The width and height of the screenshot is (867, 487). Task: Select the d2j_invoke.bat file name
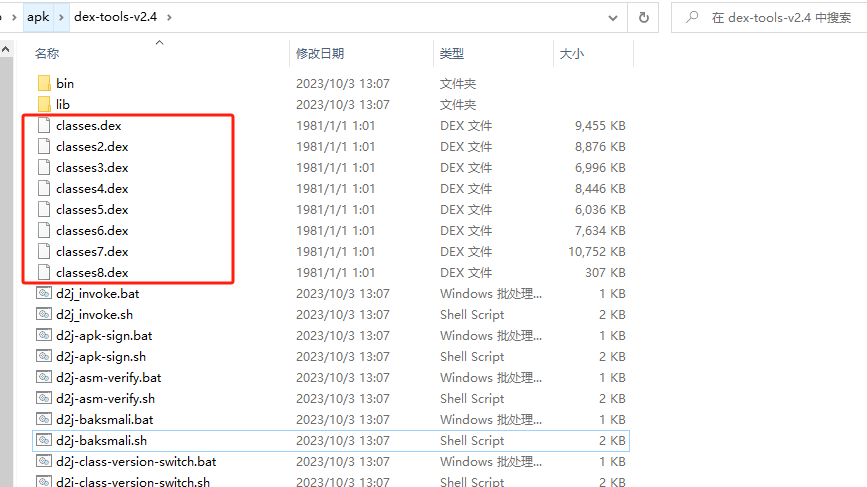(97, 294)
